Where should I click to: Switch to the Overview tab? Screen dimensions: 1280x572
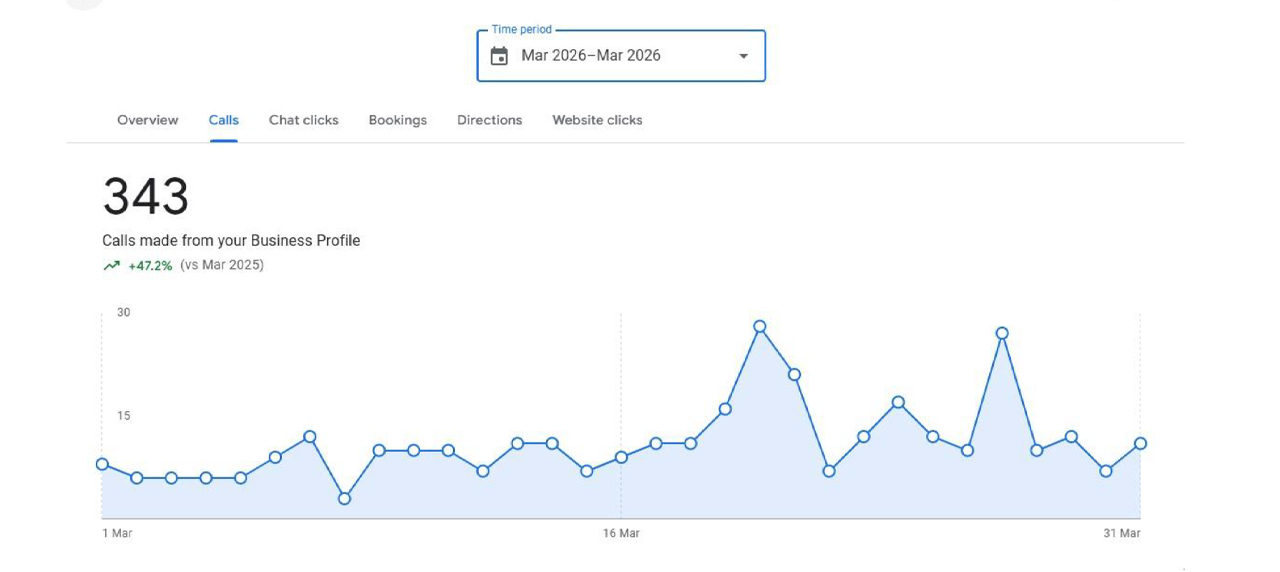[x=148, y=120]
